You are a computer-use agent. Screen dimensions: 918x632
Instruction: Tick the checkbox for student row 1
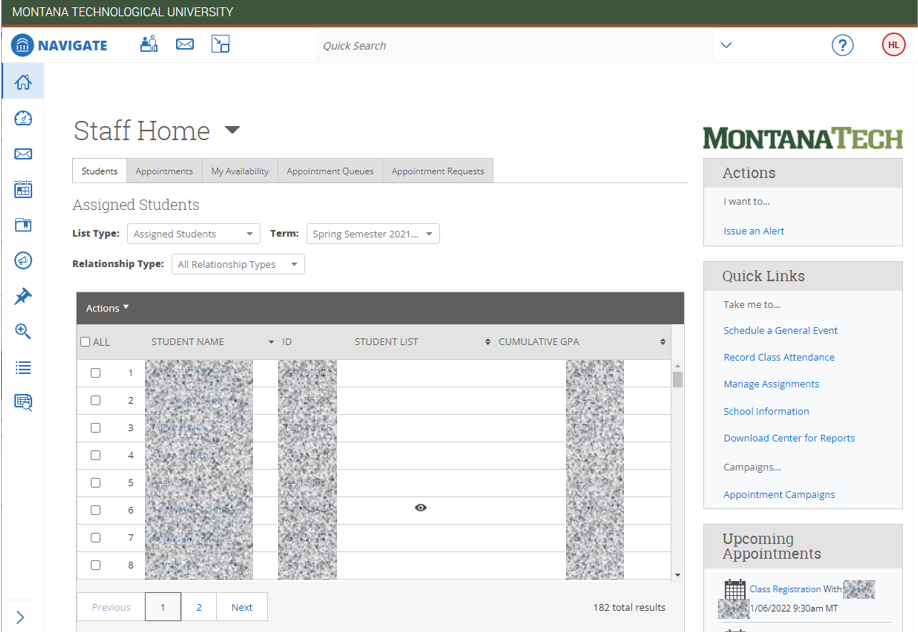click(x=96, y=373)
